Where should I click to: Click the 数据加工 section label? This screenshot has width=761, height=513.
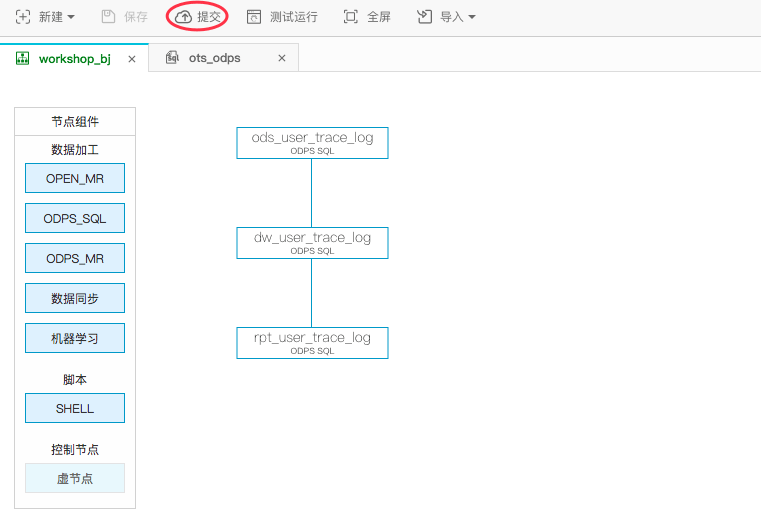(75, 149)
